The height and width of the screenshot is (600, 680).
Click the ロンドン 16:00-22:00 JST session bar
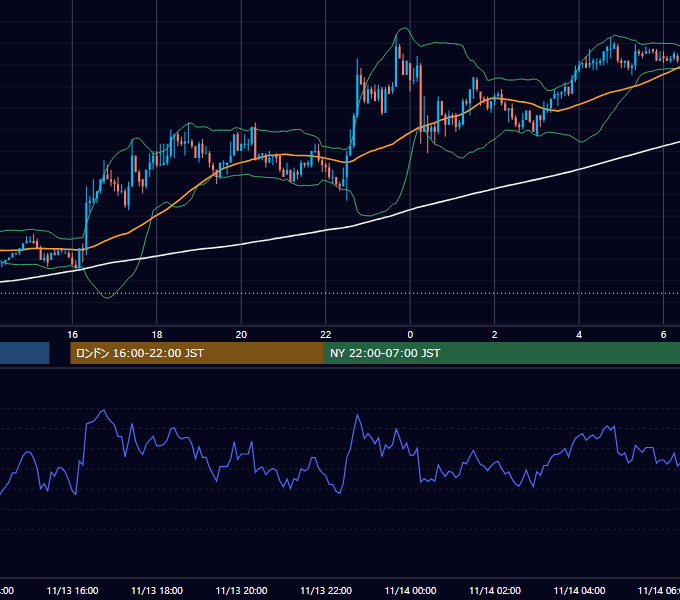[x=197, y=353]
